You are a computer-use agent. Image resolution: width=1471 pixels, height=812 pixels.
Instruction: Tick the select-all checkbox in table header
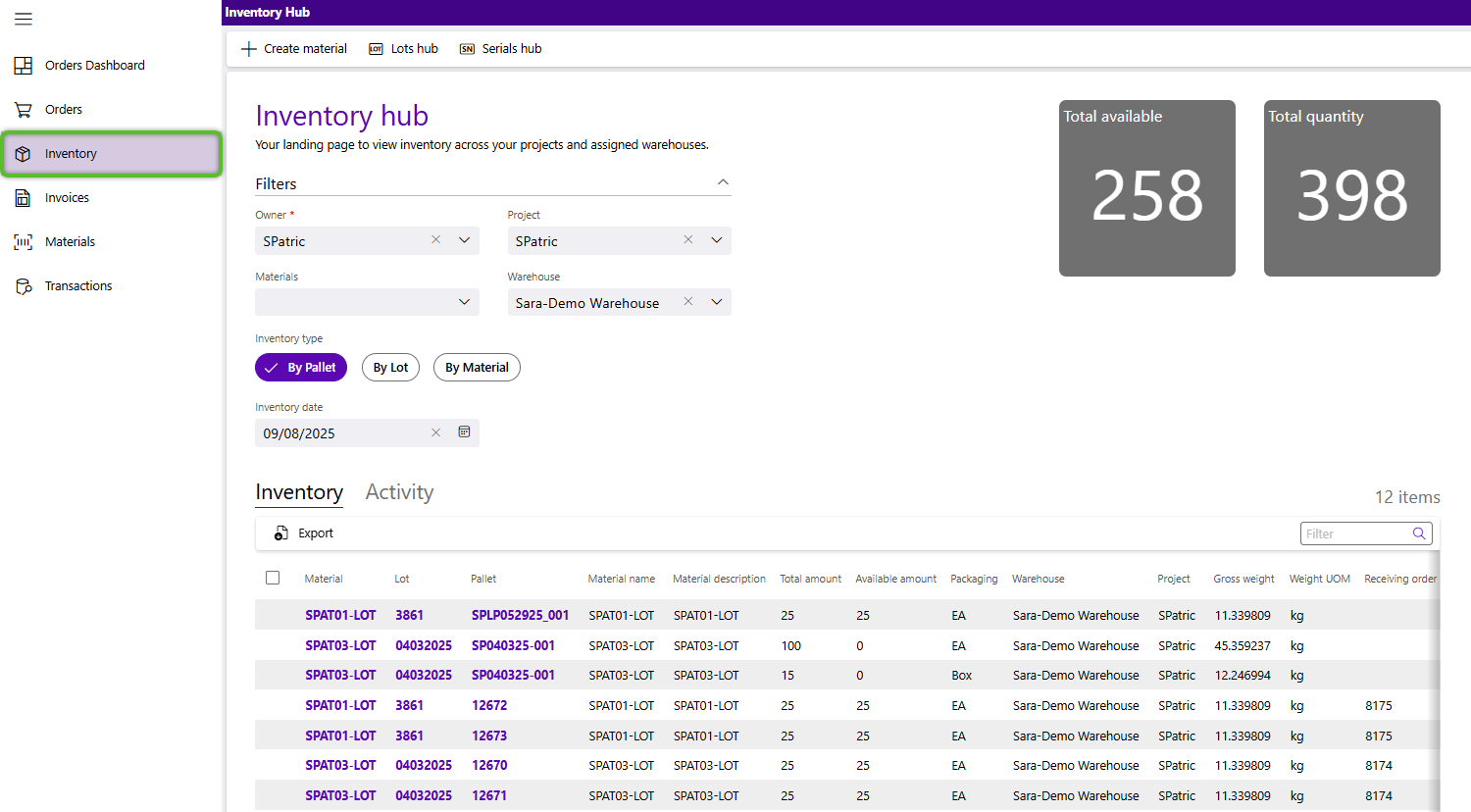273,579
